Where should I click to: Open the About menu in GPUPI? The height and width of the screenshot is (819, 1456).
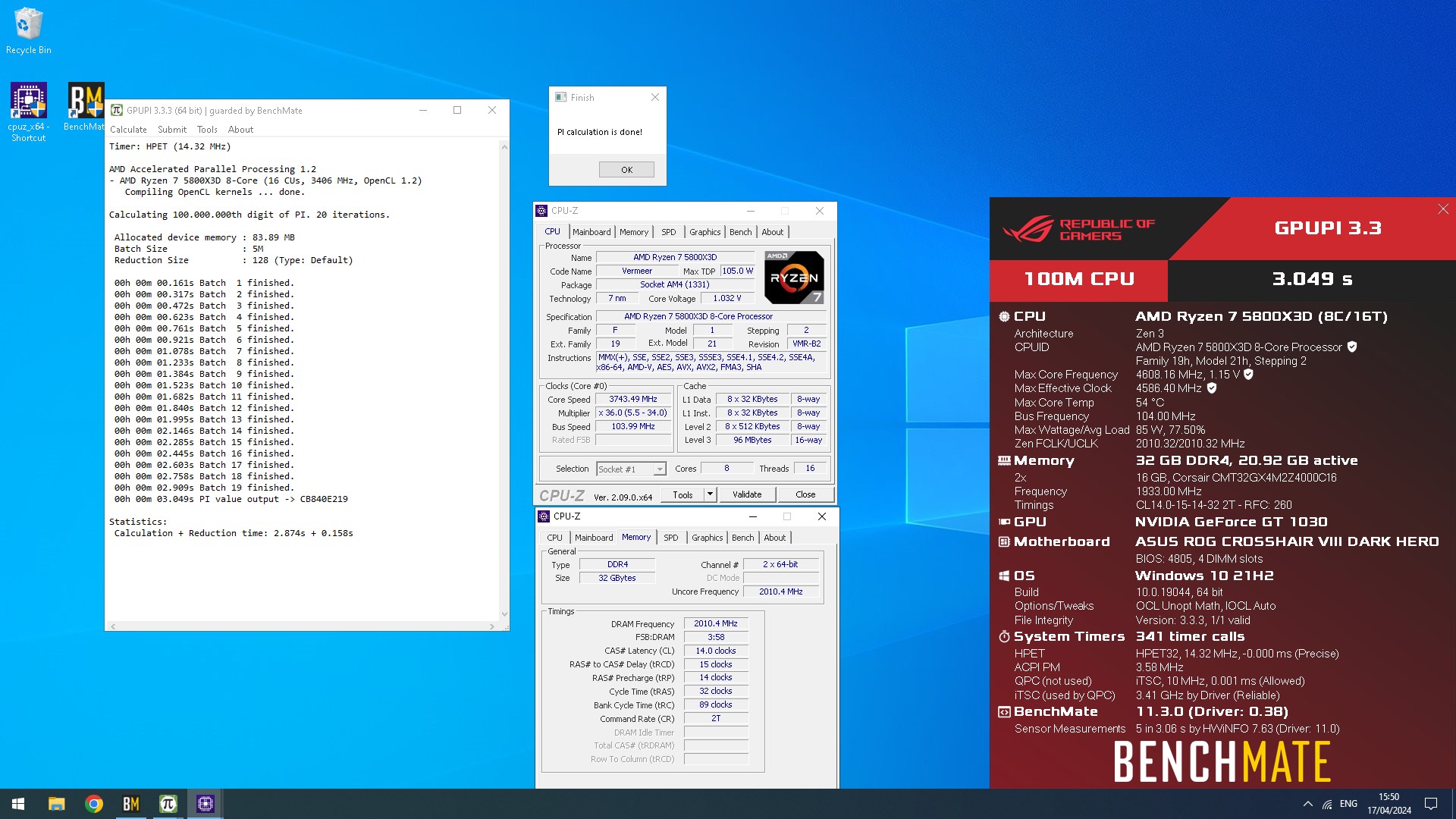click(x=240, y=130)
